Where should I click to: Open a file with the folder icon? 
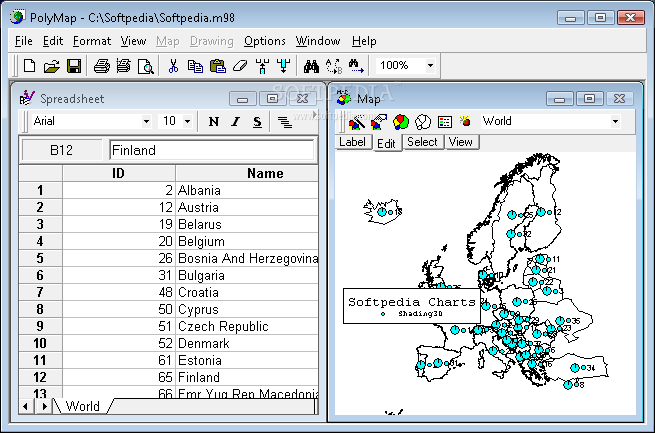point(51,66)
